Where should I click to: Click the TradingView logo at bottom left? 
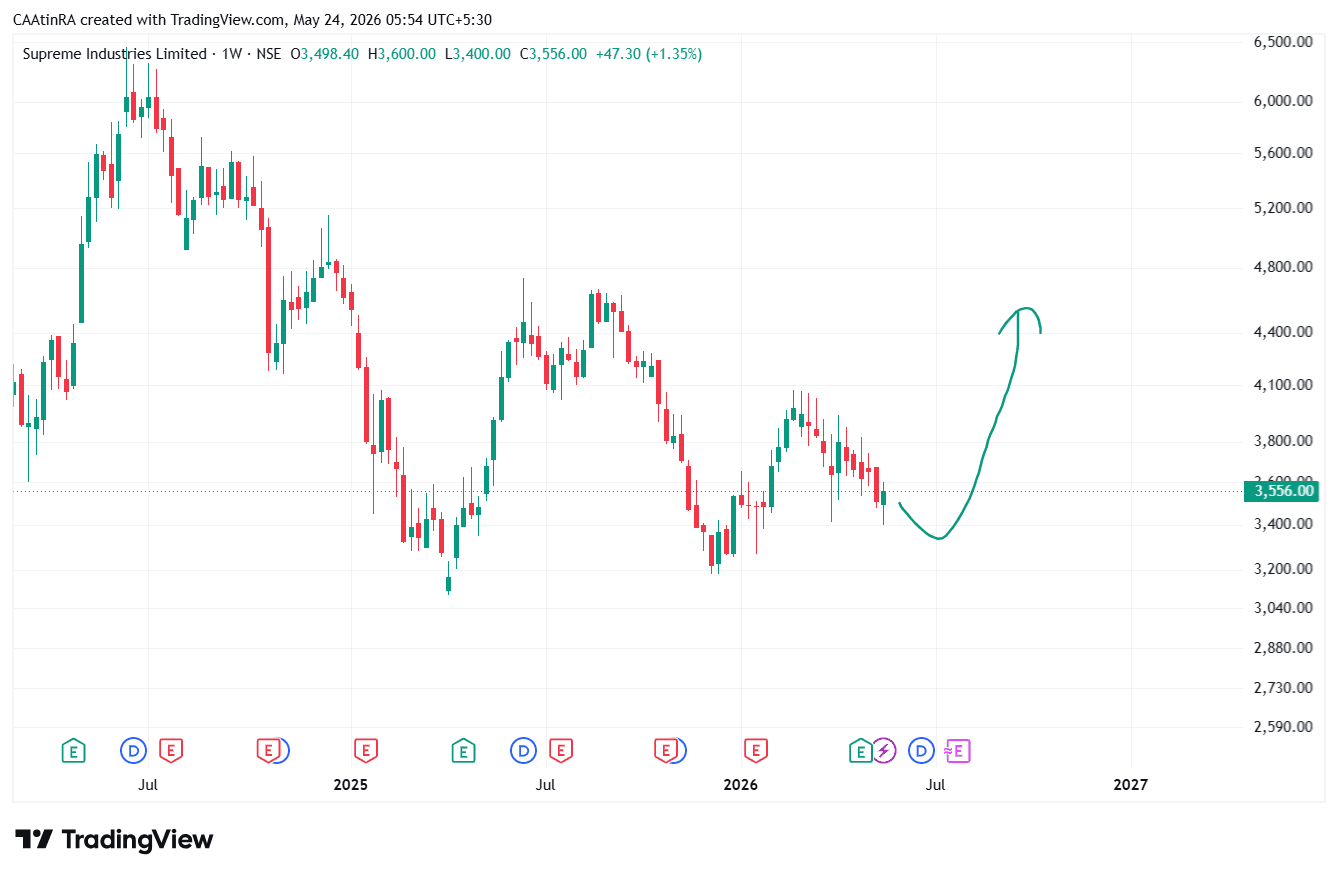pyautogui.click(x=114, y=840)
